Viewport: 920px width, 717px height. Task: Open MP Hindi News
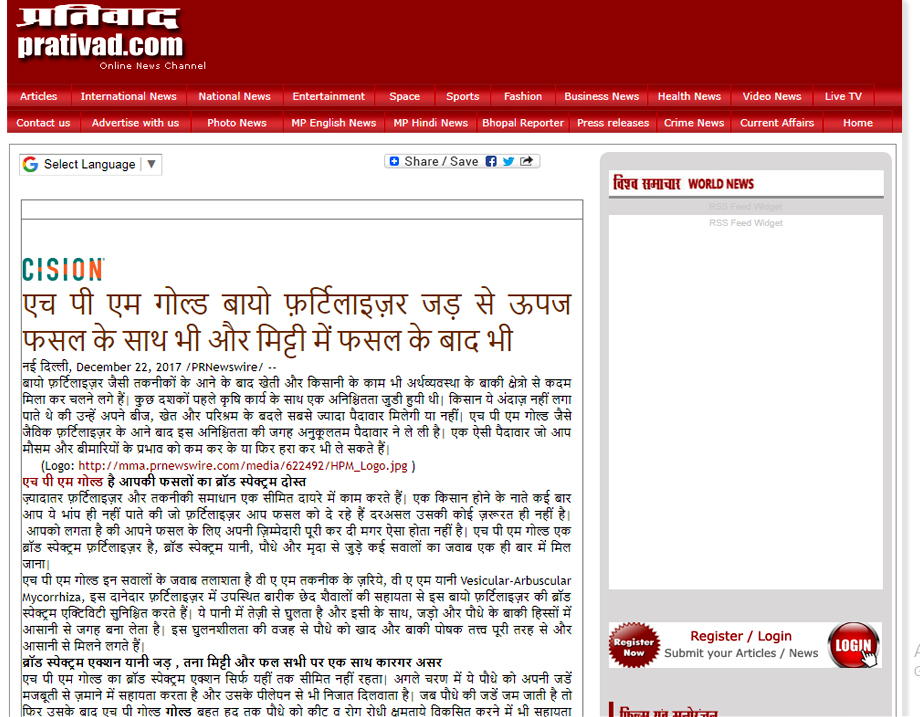point(431,123)
